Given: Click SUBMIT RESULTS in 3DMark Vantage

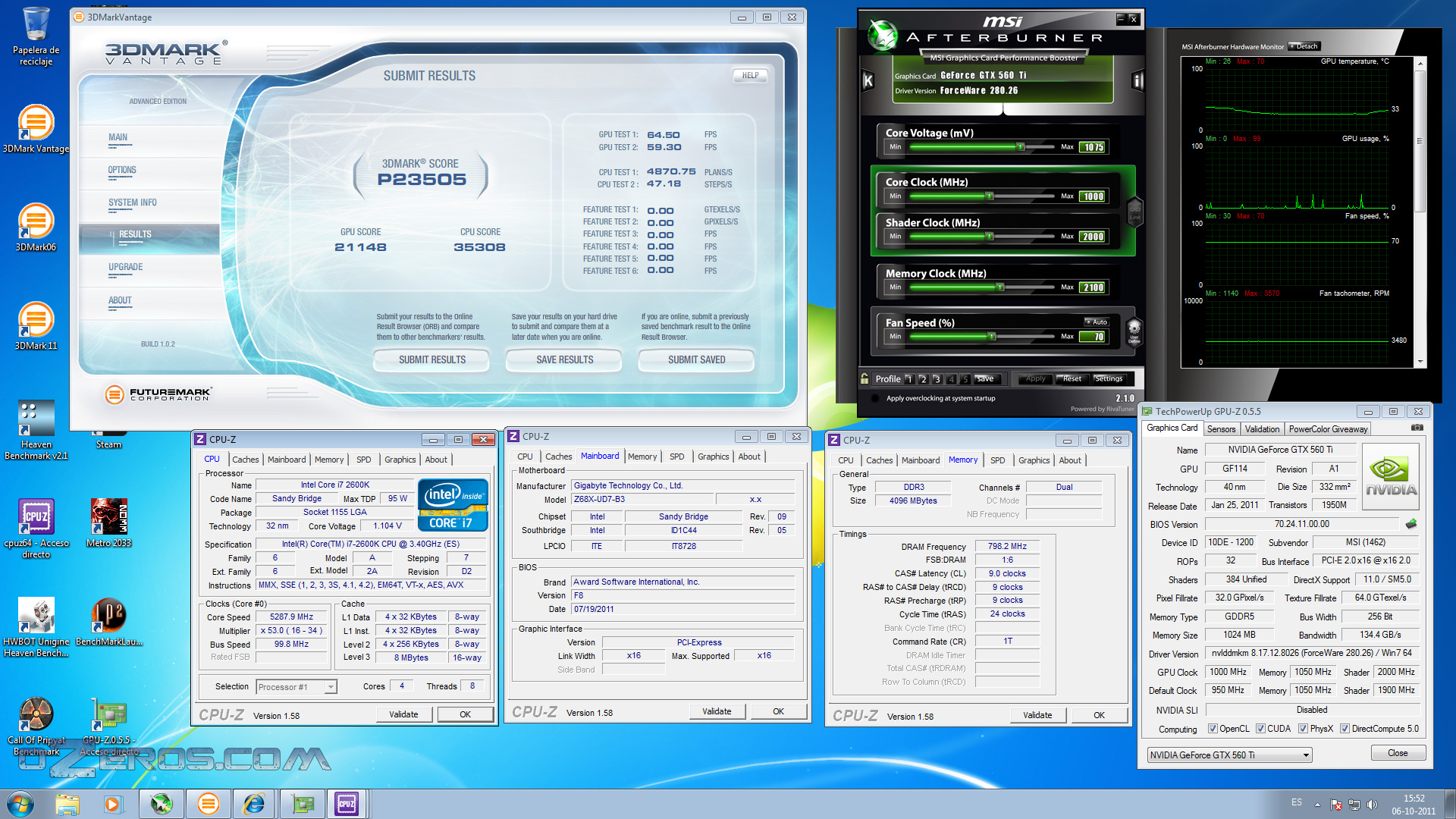Looking at the screenshot, I should coord(432,360).
